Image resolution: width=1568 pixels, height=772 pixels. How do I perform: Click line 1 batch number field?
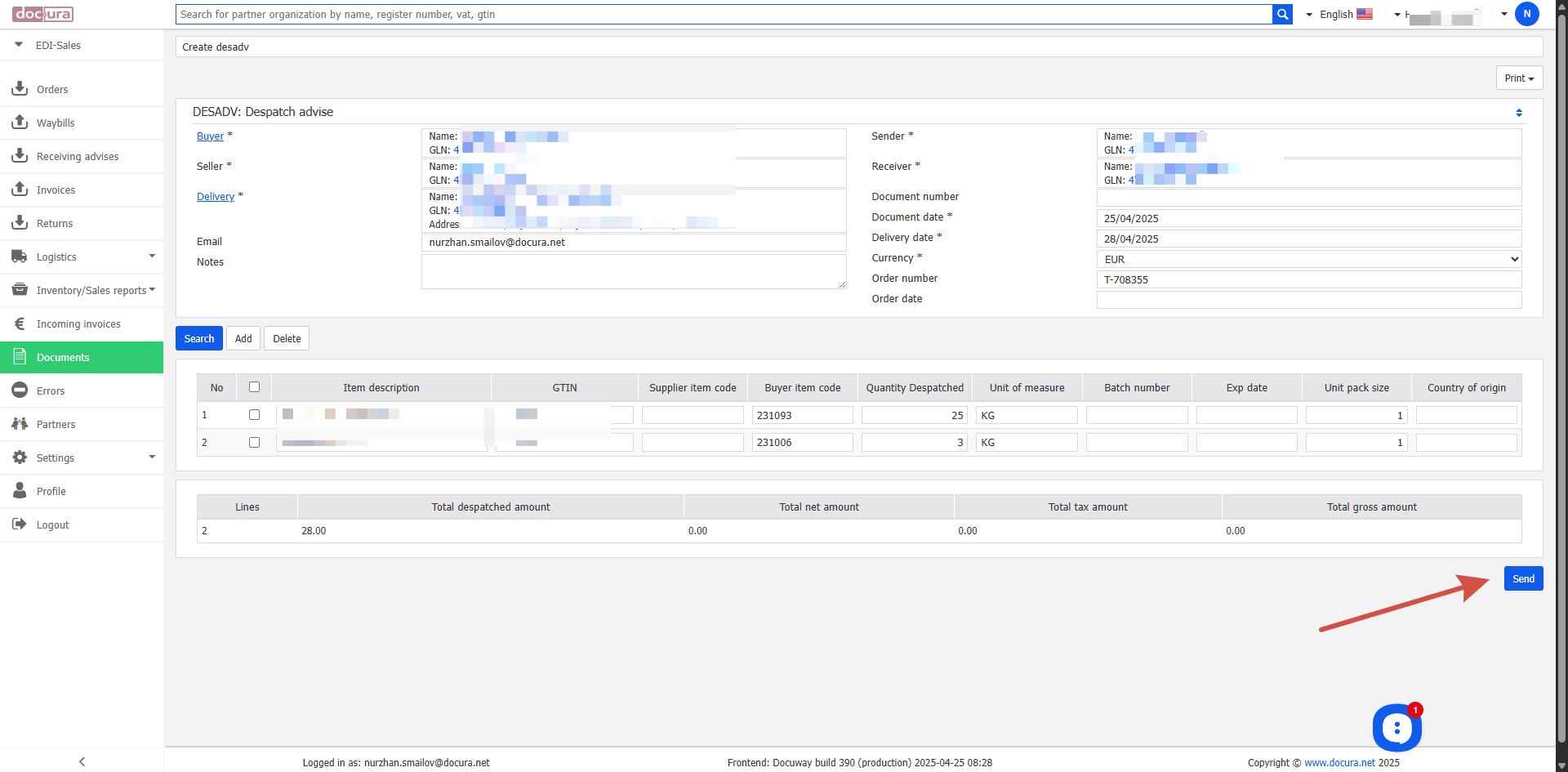tap(1137, 415)
